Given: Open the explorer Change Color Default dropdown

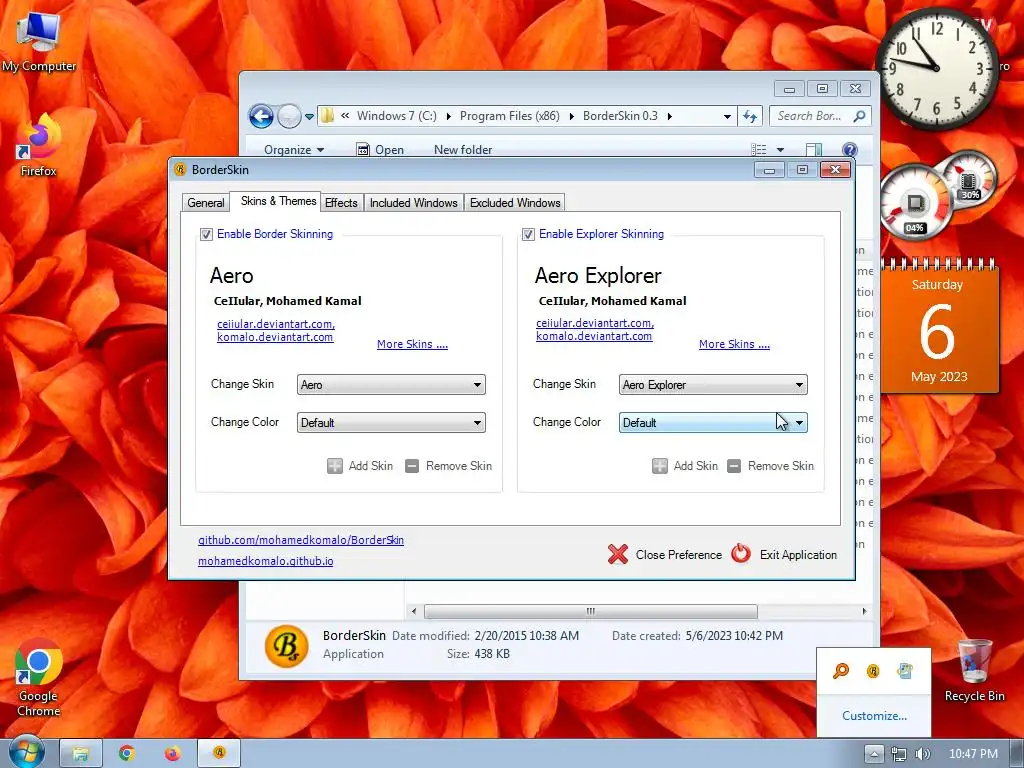Looking at the screenshot, I should point(713,423).
